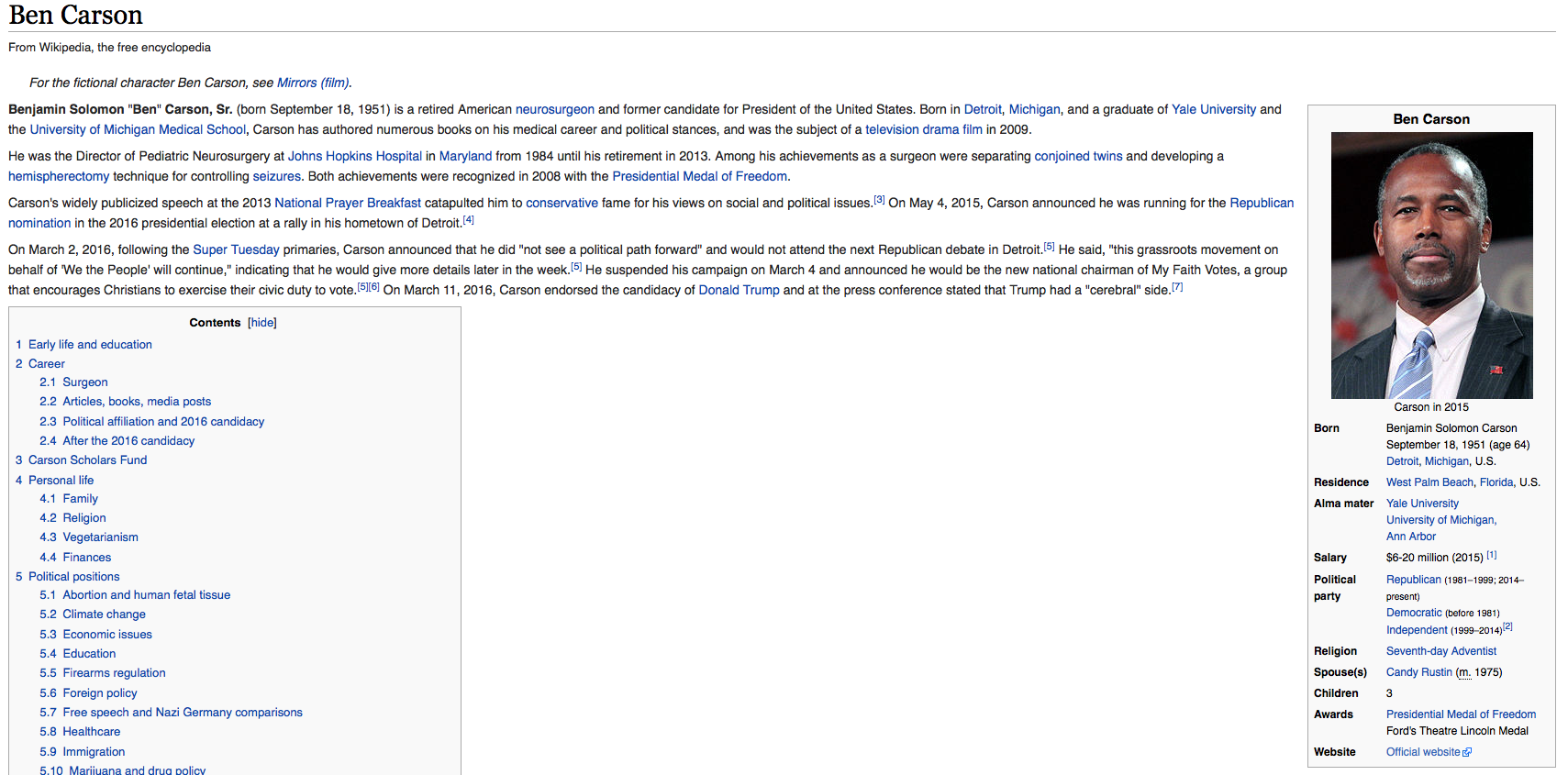Go to the Family subsection
The width and height of the screenshot is (1568, 775).
click(80, 499)
